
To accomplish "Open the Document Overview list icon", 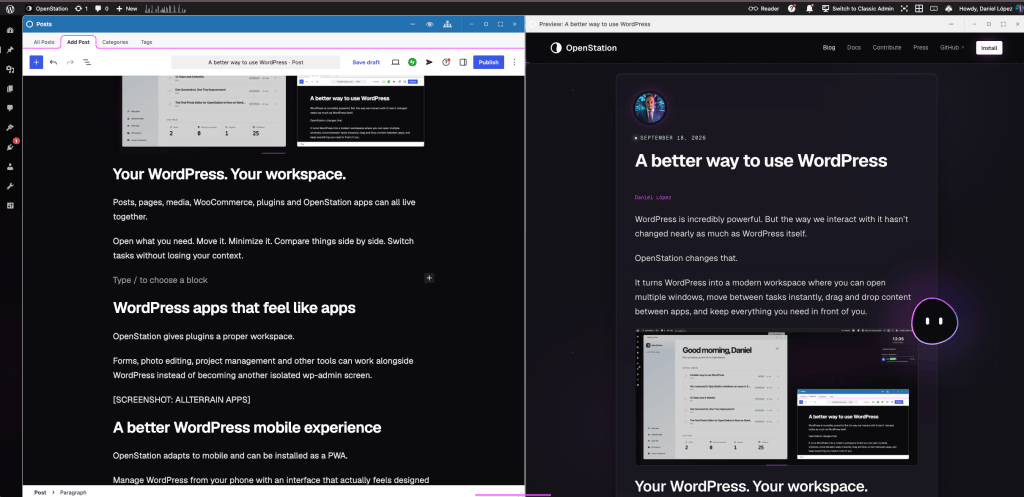I will [87, 62].
